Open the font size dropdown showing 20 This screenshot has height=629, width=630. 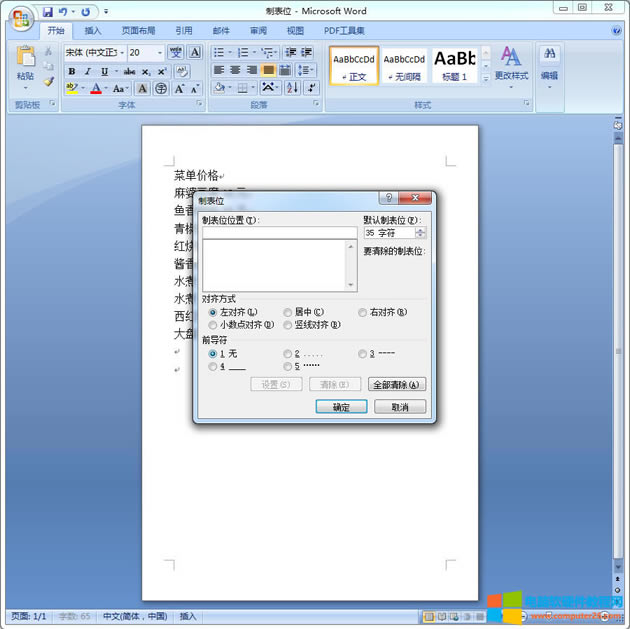[160, 52]
